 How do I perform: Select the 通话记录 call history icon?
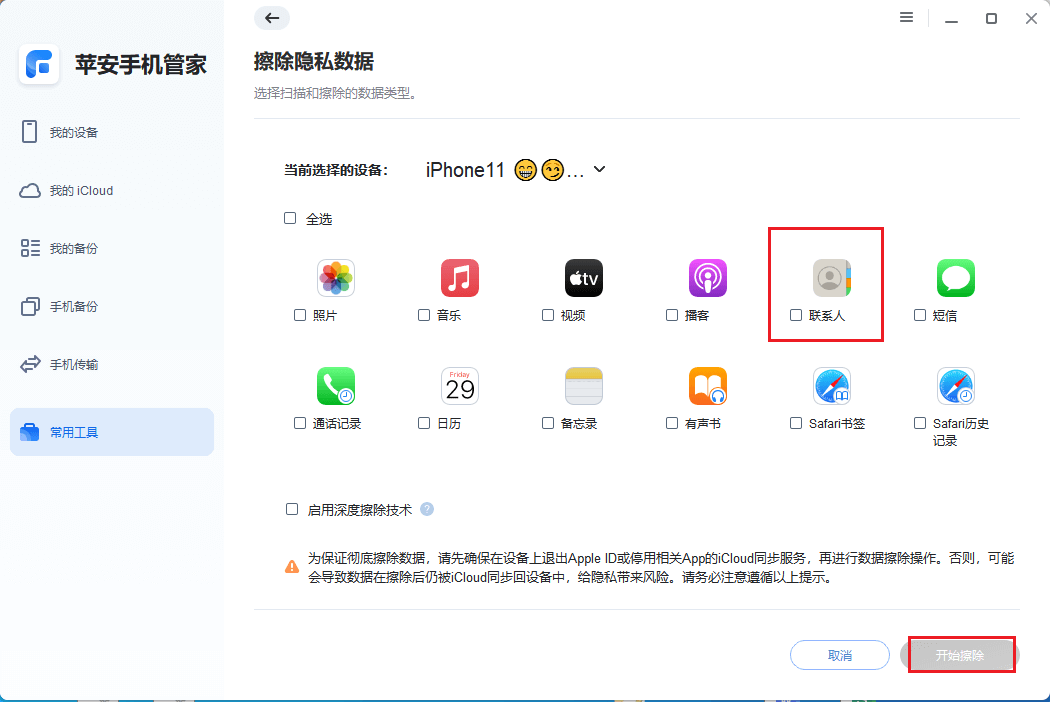(336, 386)
